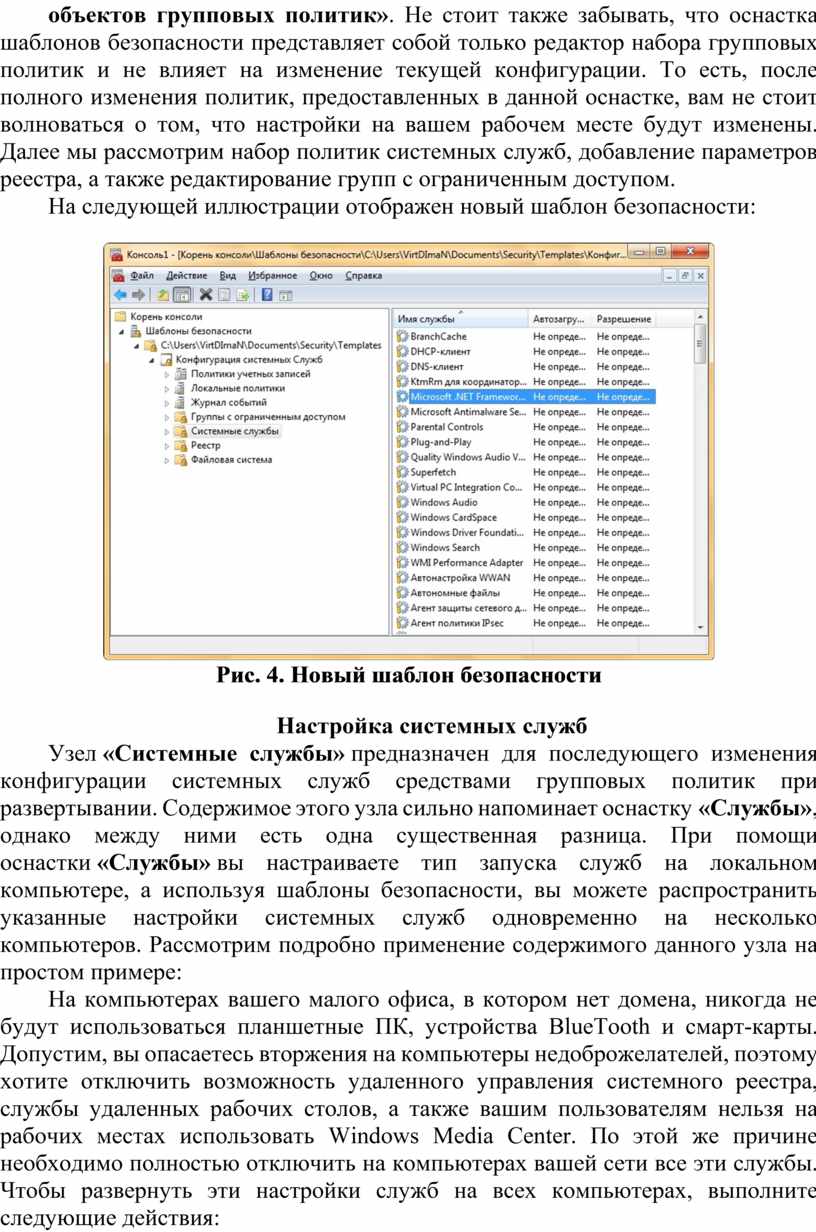Viewport: 816px width, 1232px height.
Task: Select the Virtual PC Integration Components service
Action: pyautogui.click(x=525, y=487)
